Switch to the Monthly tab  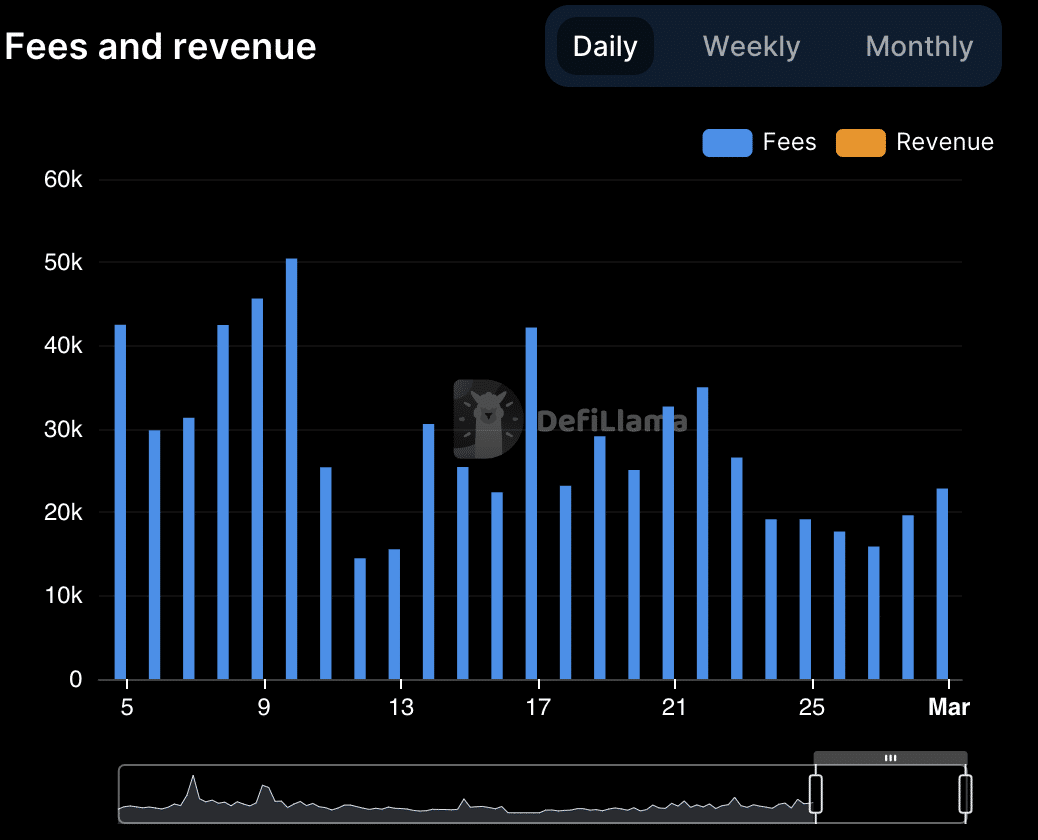coord(918,47)
